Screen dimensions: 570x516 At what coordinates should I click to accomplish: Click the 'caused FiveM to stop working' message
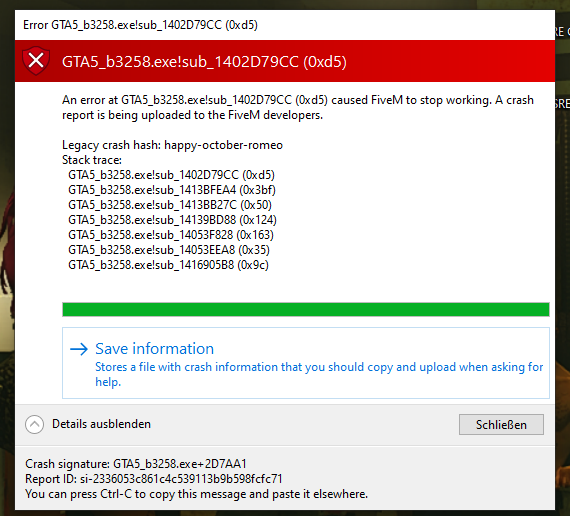[298, 108]
